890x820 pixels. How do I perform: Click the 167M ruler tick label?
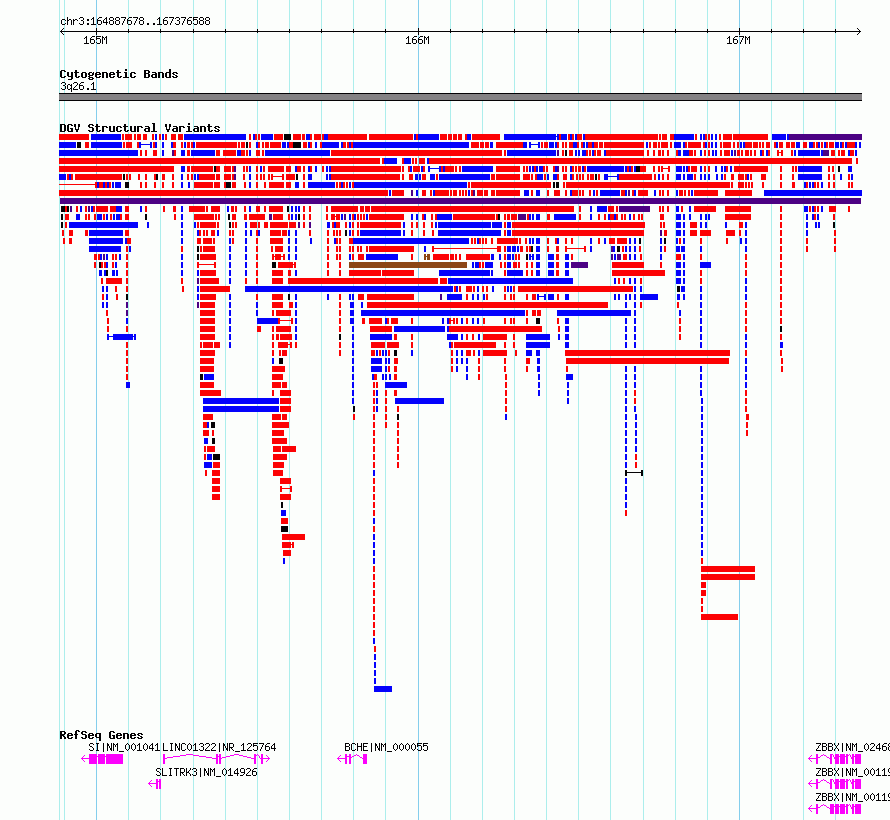tap(738, 40)
